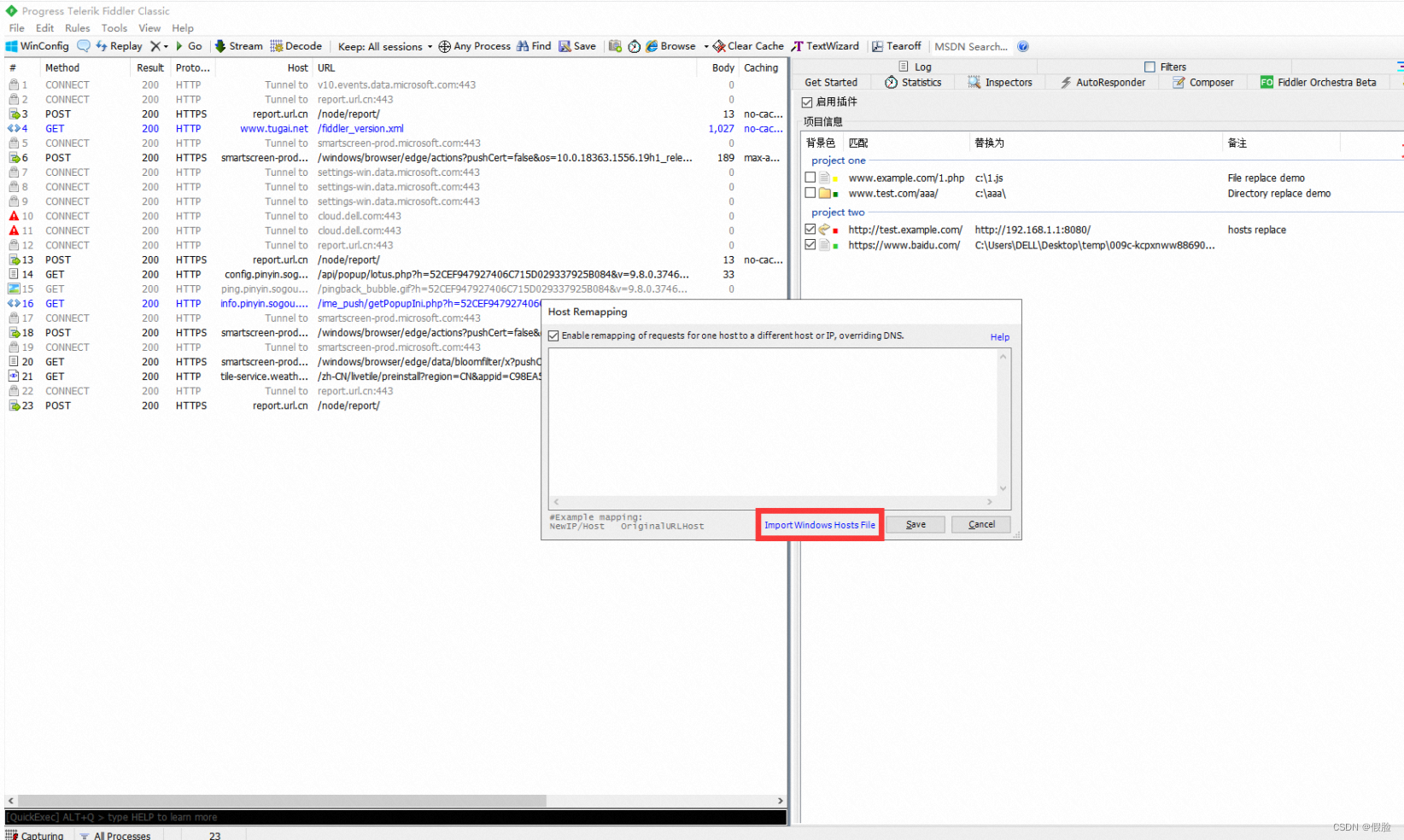The height and width of the screenshot is (840, 1404).
Task: Click green color marker of baidu.com rule
Action: pyautogui.click(x=835, y=246)
